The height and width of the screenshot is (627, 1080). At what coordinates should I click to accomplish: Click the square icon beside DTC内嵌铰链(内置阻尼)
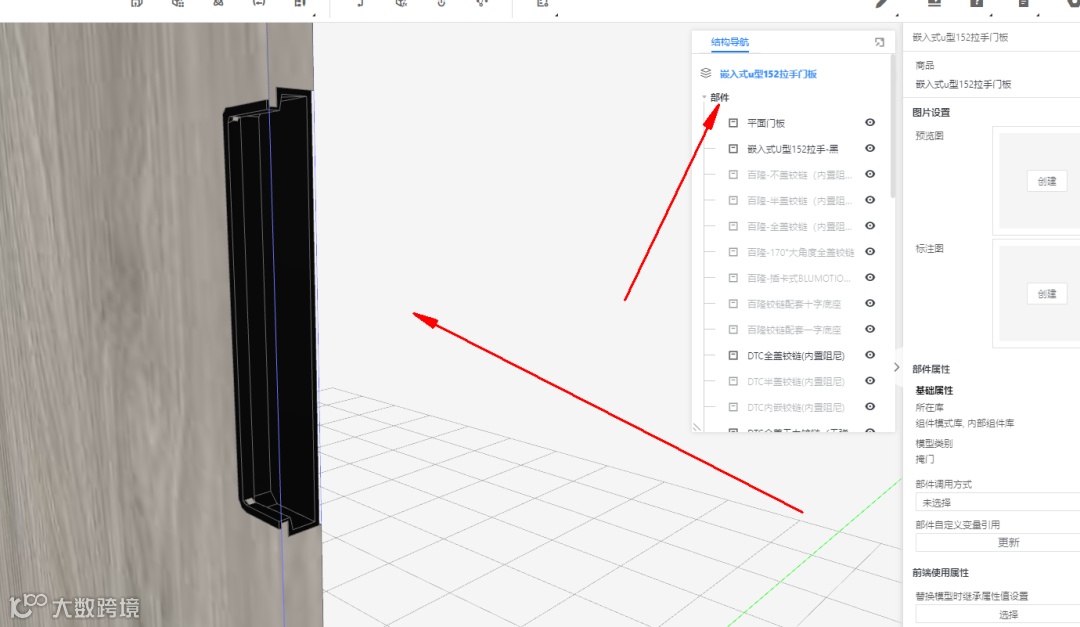pyautogui.click(x=733, y=407)
